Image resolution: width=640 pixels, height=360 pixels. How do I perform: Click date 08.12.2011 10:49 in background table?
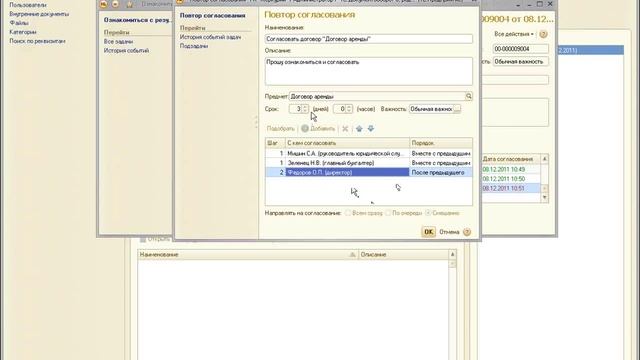pos(504,169)
